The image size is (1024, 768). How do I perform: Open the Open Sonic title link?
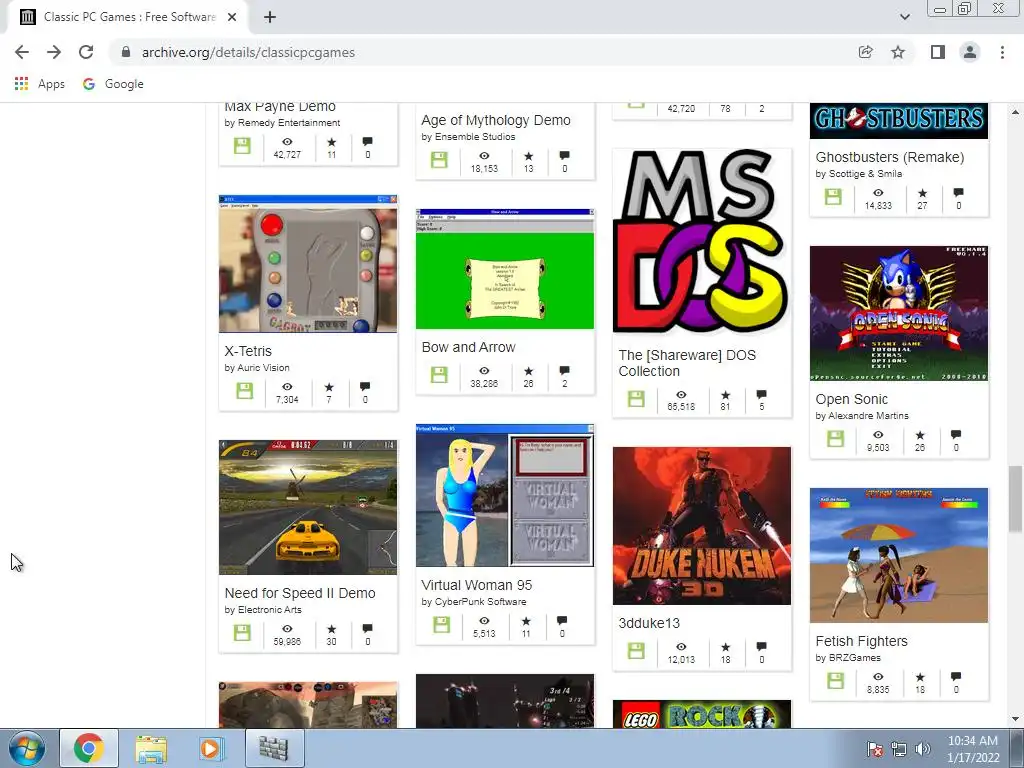pos(851,399)
